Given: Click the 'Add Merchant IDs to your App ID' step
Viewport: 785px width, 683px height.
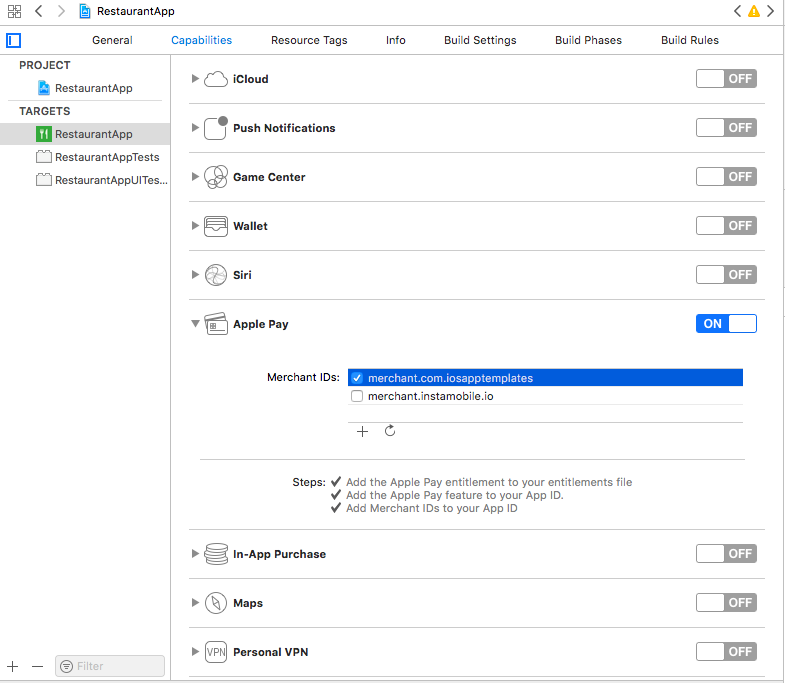Looking at the screenshot, I should (432, 508).
